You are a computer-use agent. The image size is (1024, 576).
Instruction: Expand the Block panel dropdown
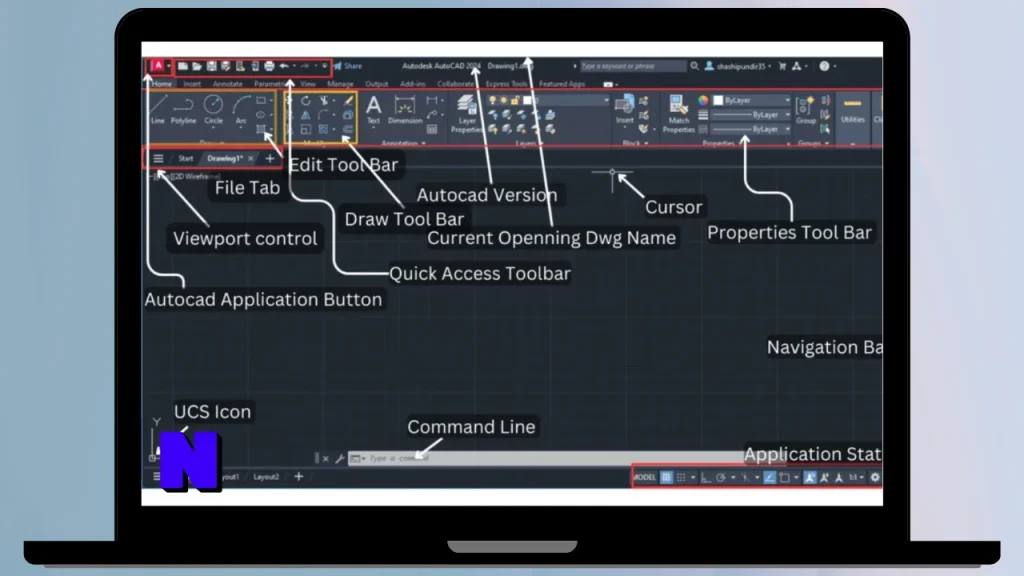pos(635,143)
